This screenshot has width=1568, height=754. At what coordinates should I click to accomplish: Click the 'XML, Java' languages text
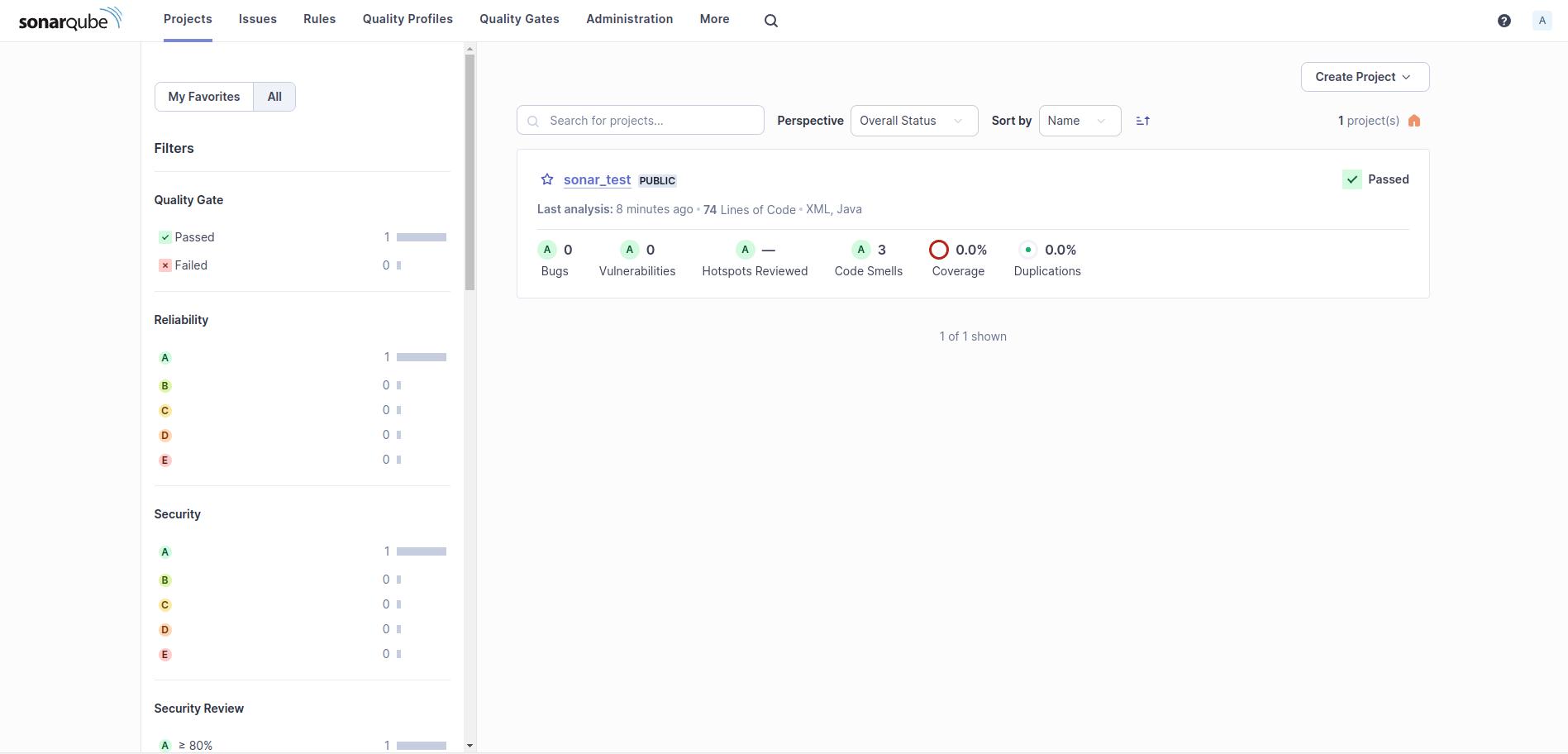tap(834, 209)
